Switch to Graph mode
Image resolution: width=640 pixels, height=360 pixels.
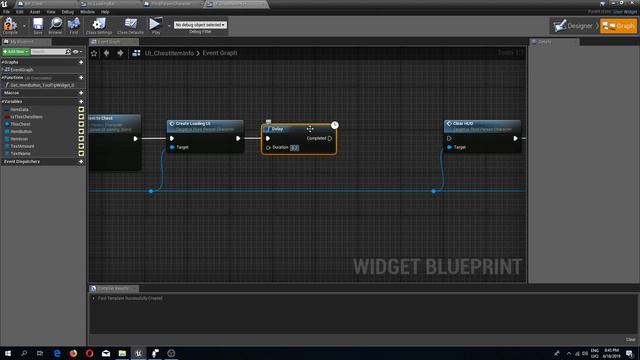coord(618,26)
